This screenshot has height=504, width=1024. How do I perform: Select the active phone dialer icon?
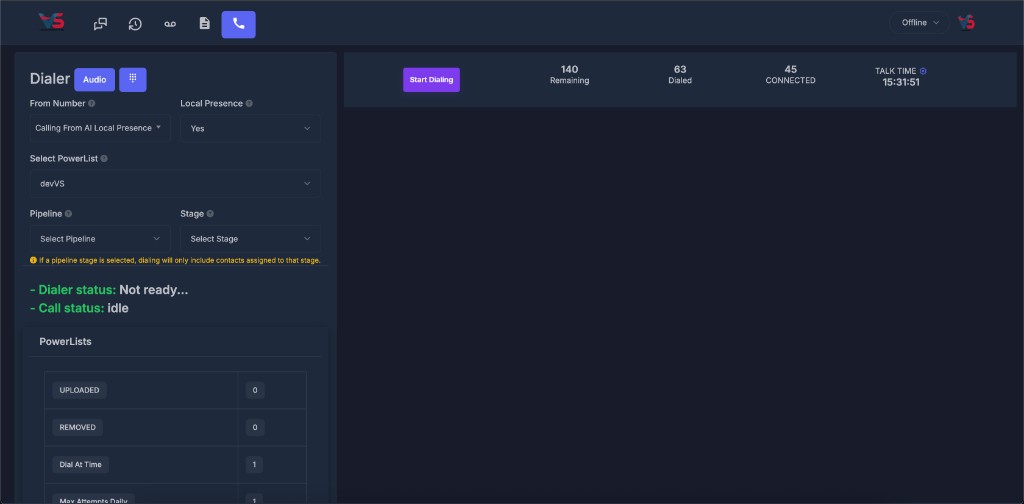[x=238, y=24]
